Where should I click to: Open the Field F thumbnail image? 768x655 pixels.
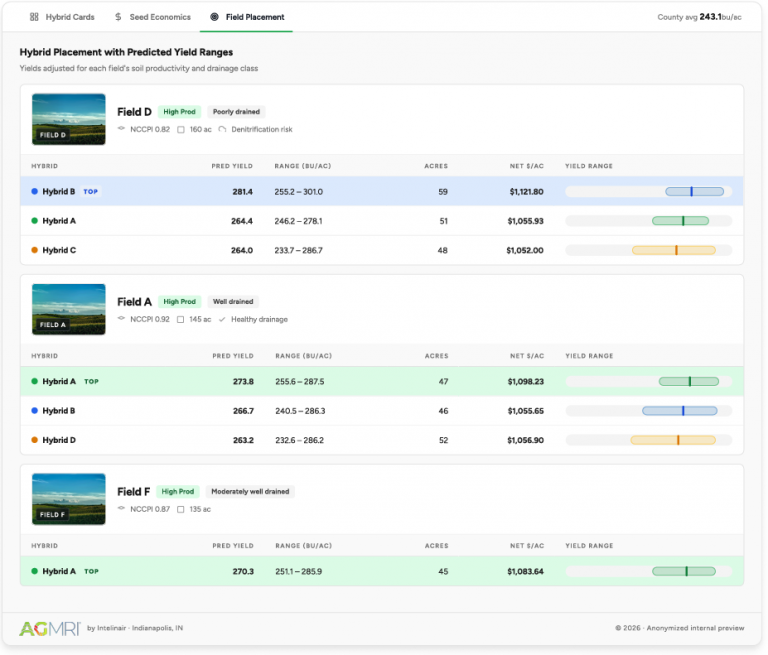[x=69, y=499]
